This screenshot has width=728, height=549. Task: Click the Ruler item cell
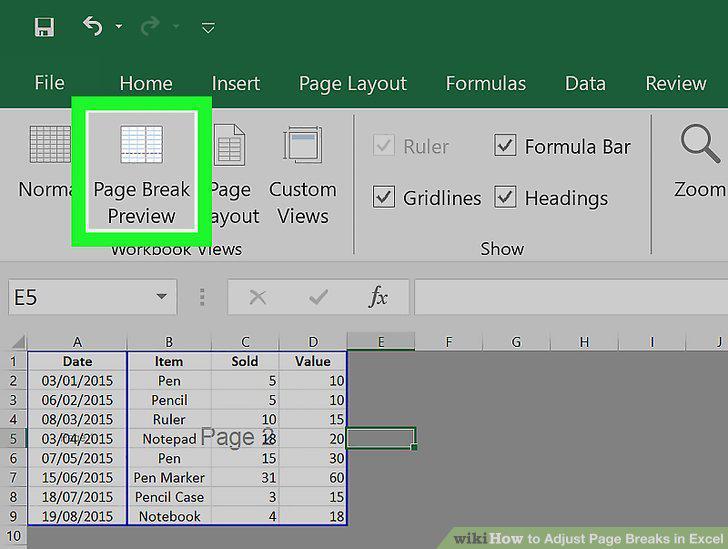point(169,419)
